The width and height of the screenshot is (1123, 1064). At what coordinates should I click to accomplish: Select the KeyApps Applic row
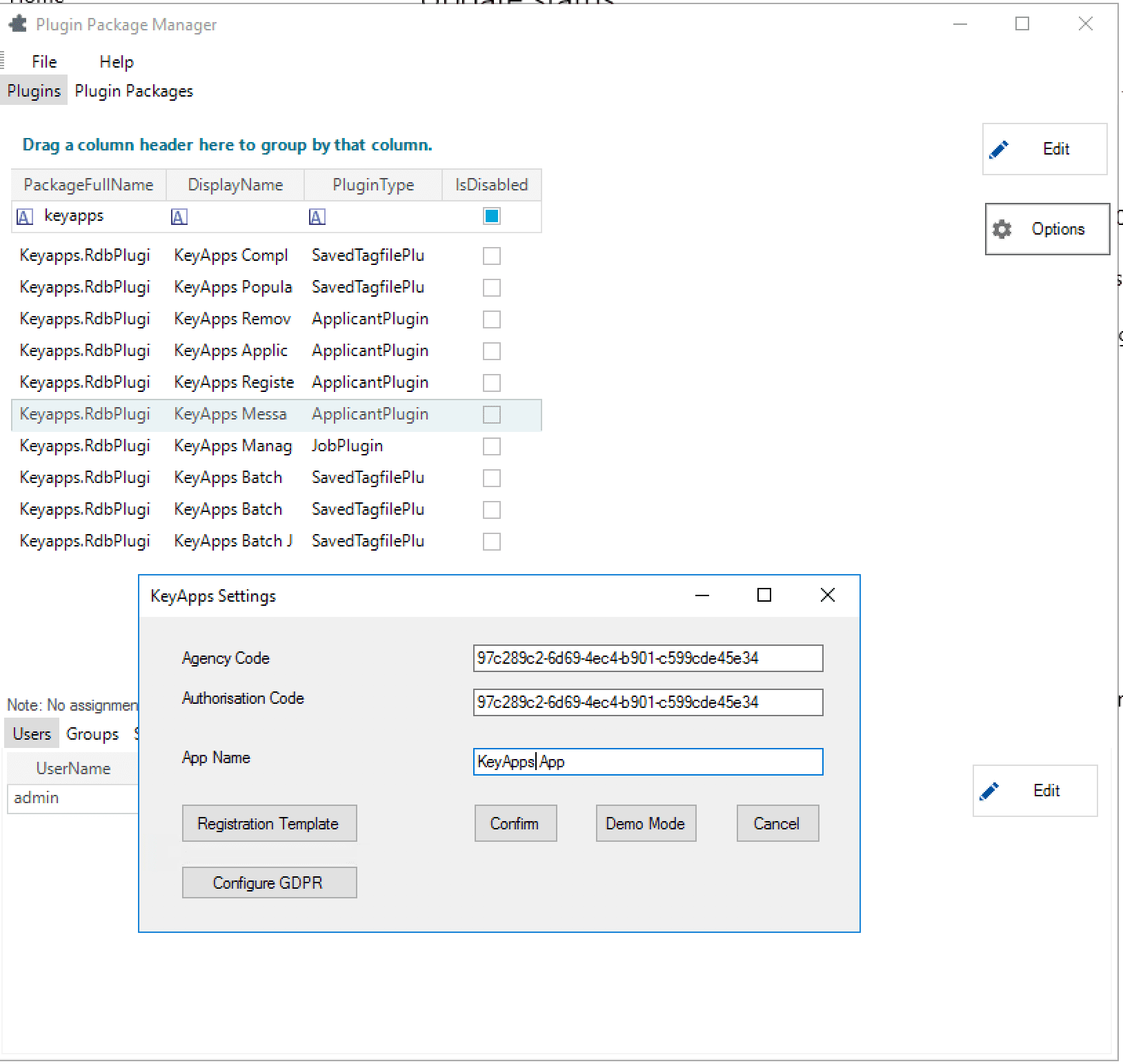click(277, 351)
